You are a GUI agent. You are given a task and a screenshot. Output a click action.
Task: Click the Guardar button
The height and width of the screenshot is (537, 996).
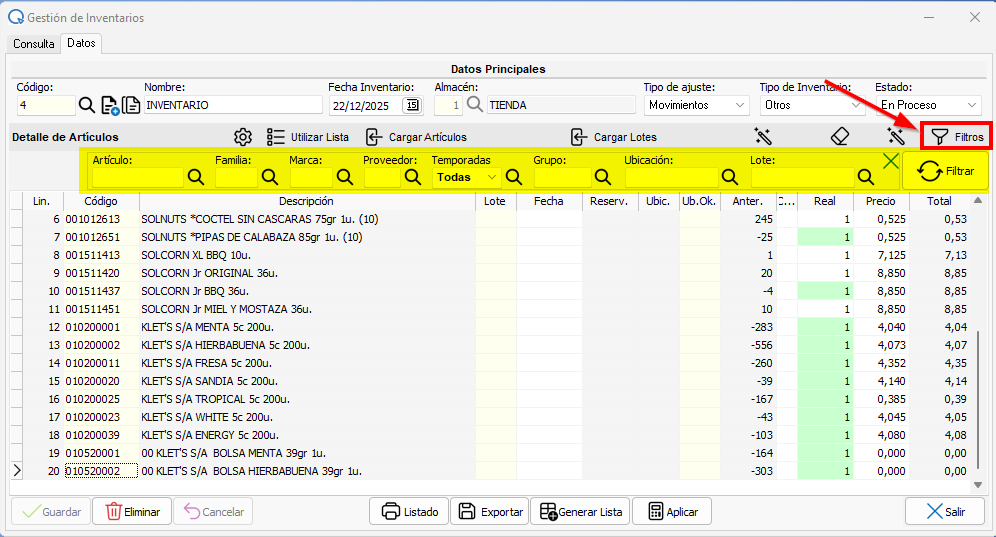coord(52,512)
